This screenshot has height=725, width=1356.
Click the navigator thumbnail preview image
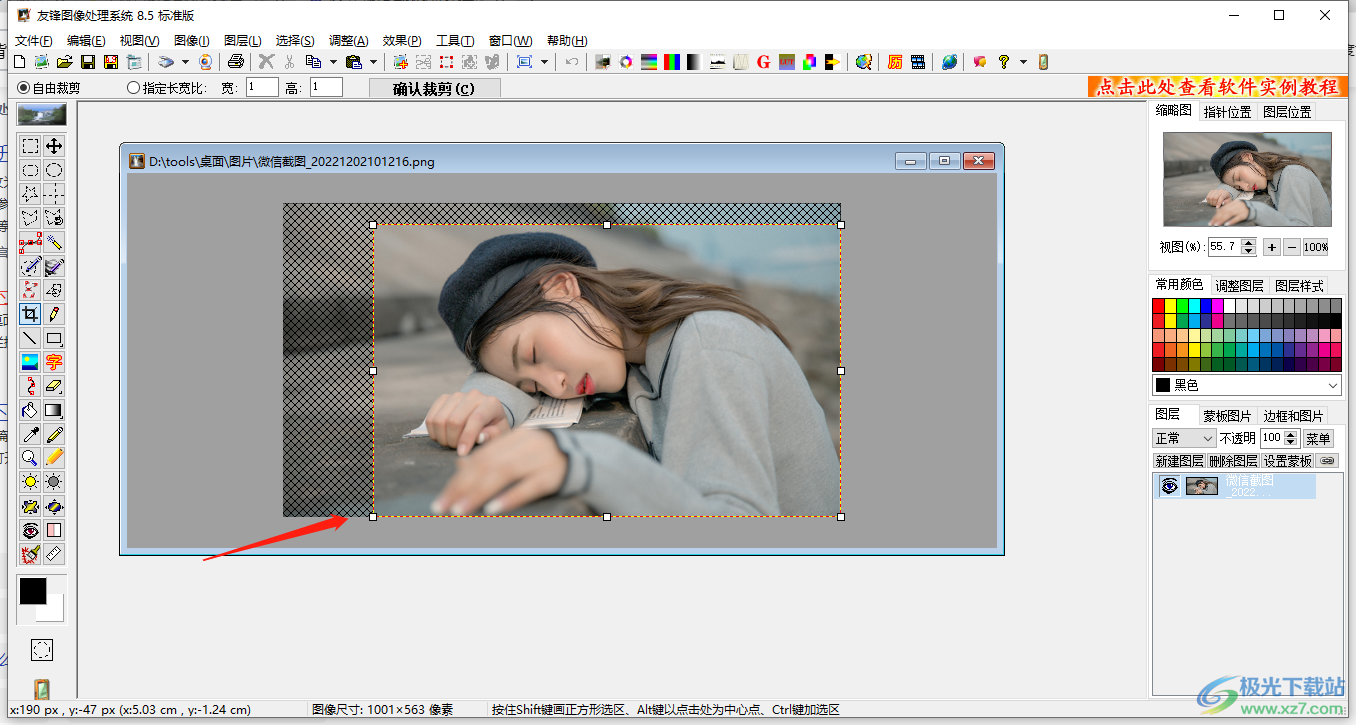[x=1247, y=180]
